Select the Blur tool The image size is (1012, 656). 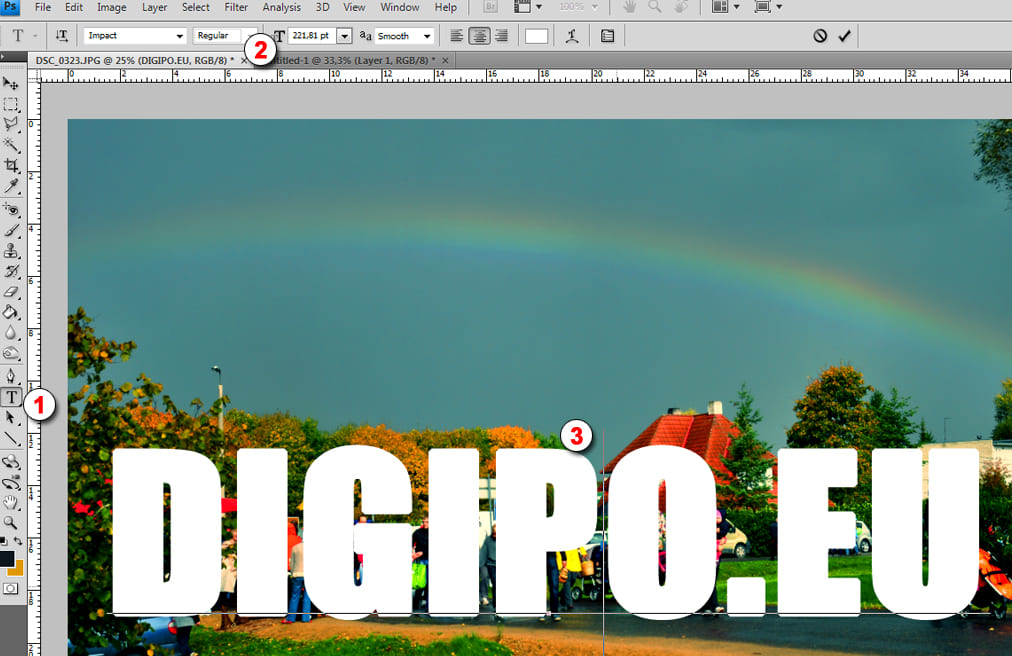coord(11,333)
